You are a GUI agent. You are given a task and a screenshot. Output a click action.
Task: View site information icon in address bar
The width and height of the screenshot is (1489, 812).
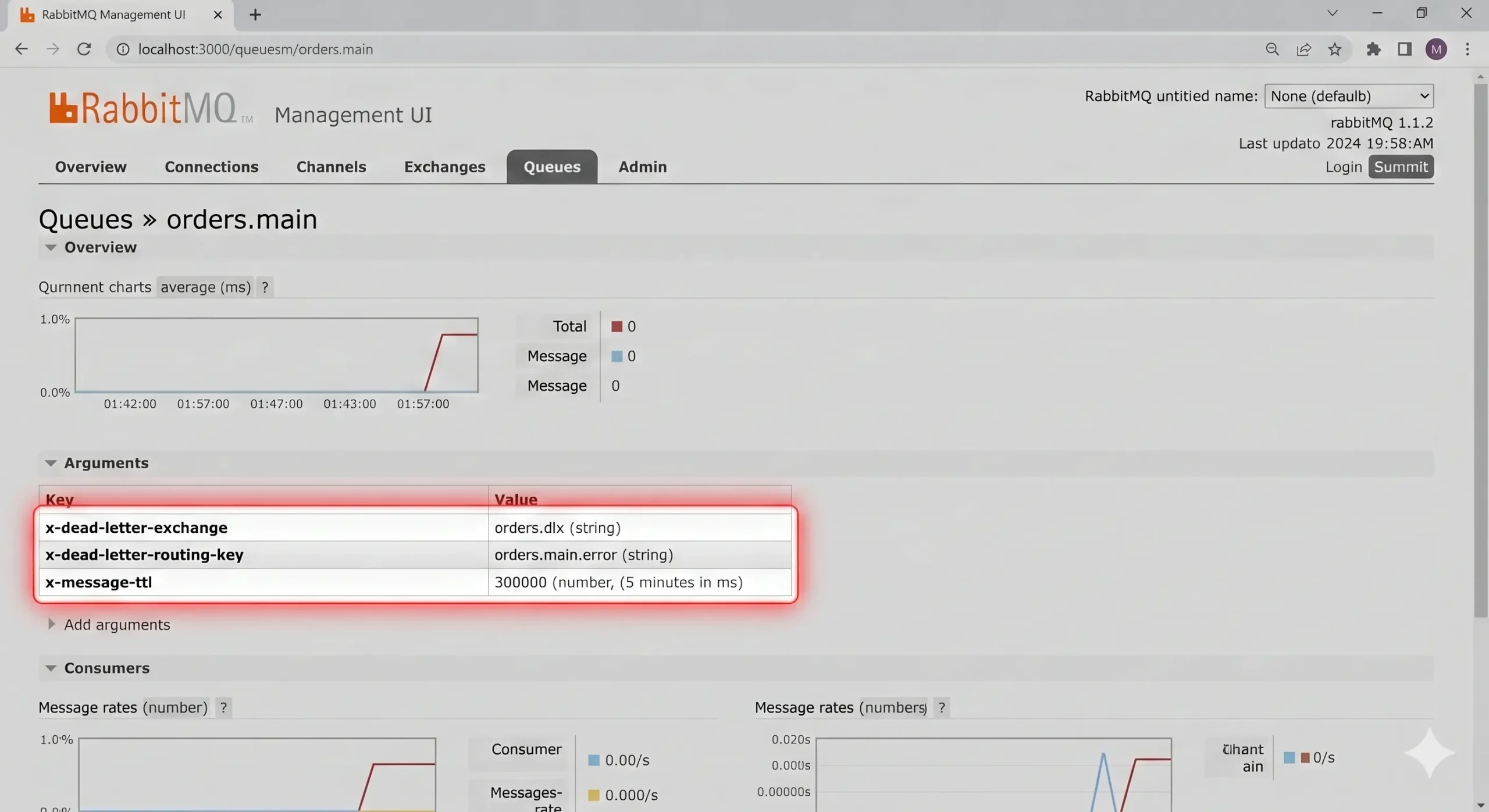pos(123,49)
